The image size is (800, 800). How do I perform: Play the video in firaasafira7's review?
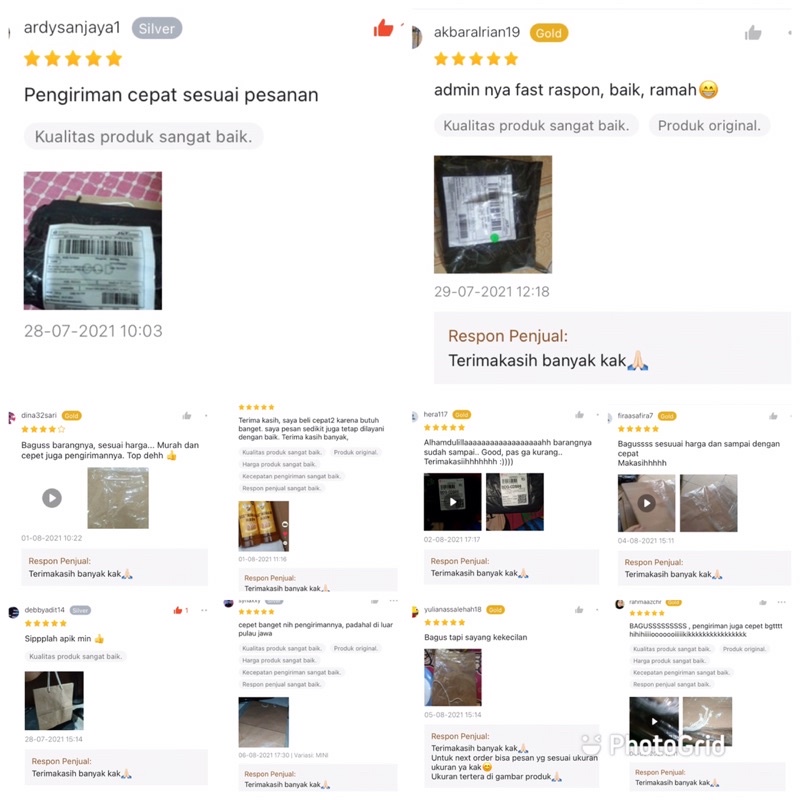click(x=646, y=503)
